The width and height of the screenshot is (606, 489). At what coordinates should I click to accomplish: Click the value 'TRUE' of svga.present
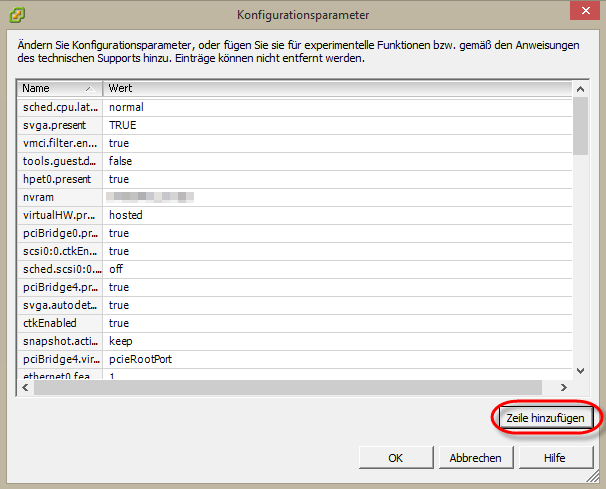pyautogui.click(x=123, y=125)
